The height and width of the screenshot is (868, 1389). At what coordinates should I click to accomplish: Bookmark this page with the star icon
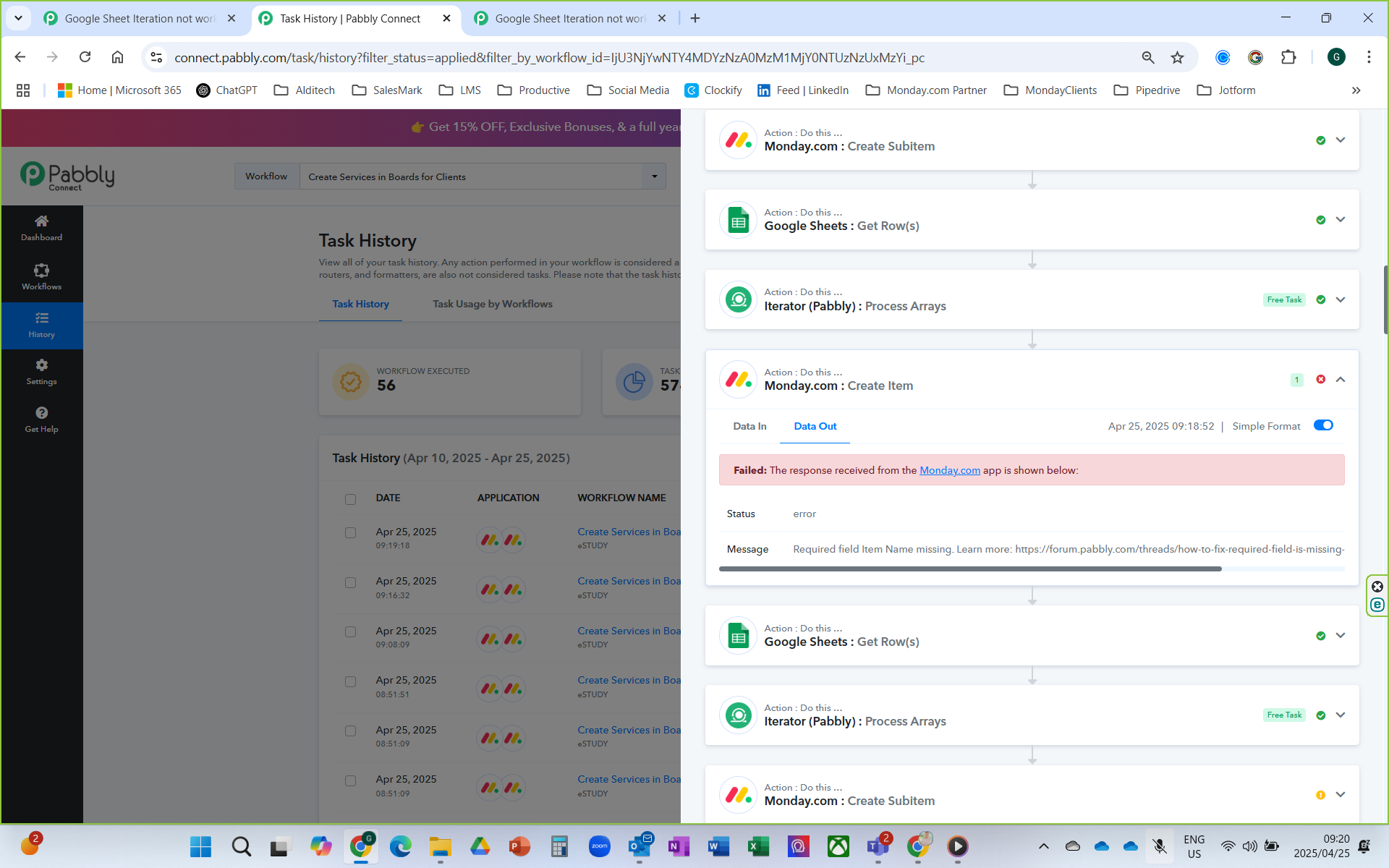[1177, 57]
